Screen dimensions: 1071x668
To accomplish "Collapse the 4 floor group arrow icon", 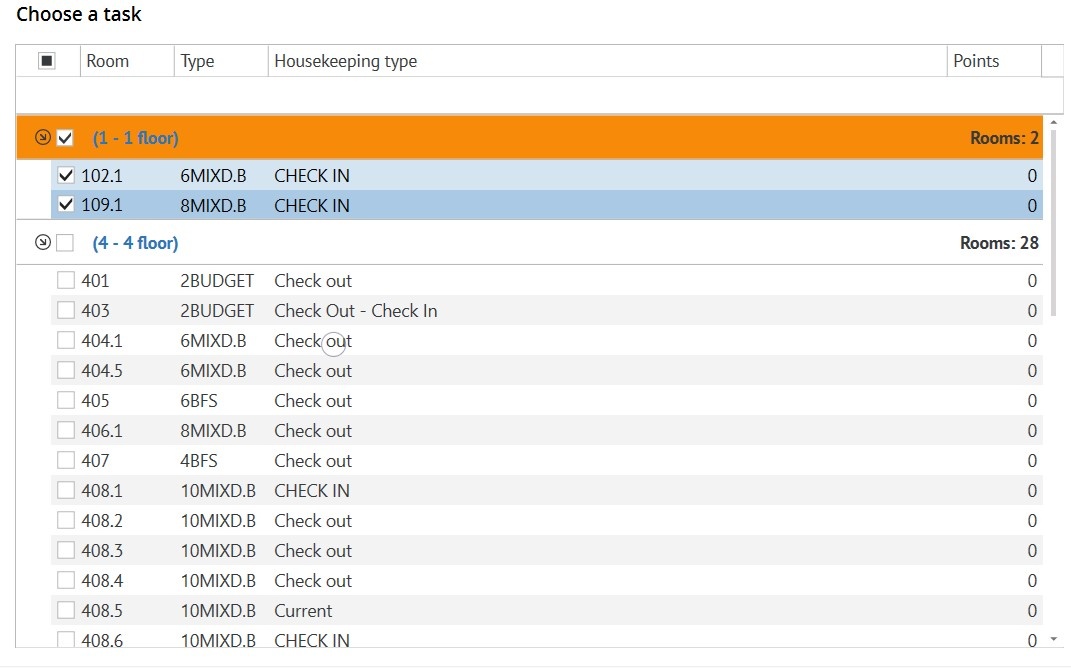I will click(42, 242).
